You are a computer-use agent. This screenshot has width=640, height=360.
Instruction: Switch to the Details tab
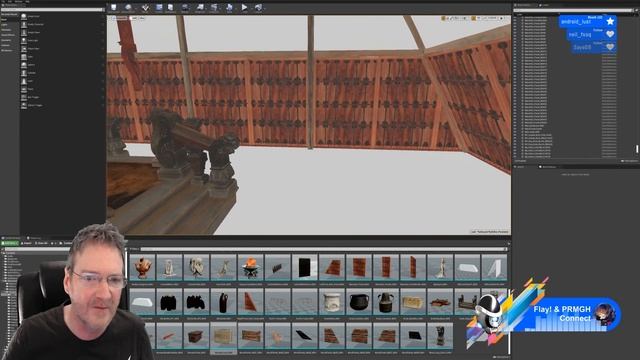point(520,167)
